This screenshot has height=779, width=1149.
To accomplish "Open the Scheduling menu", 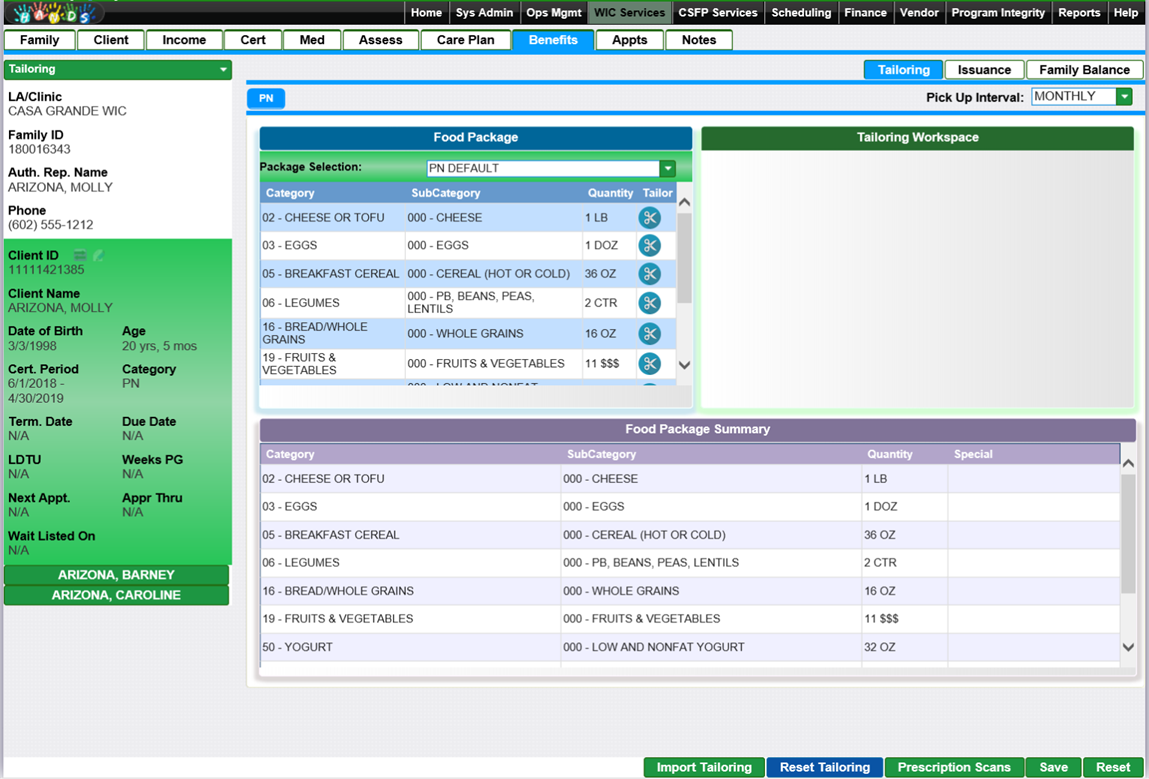I will (801, 13).
